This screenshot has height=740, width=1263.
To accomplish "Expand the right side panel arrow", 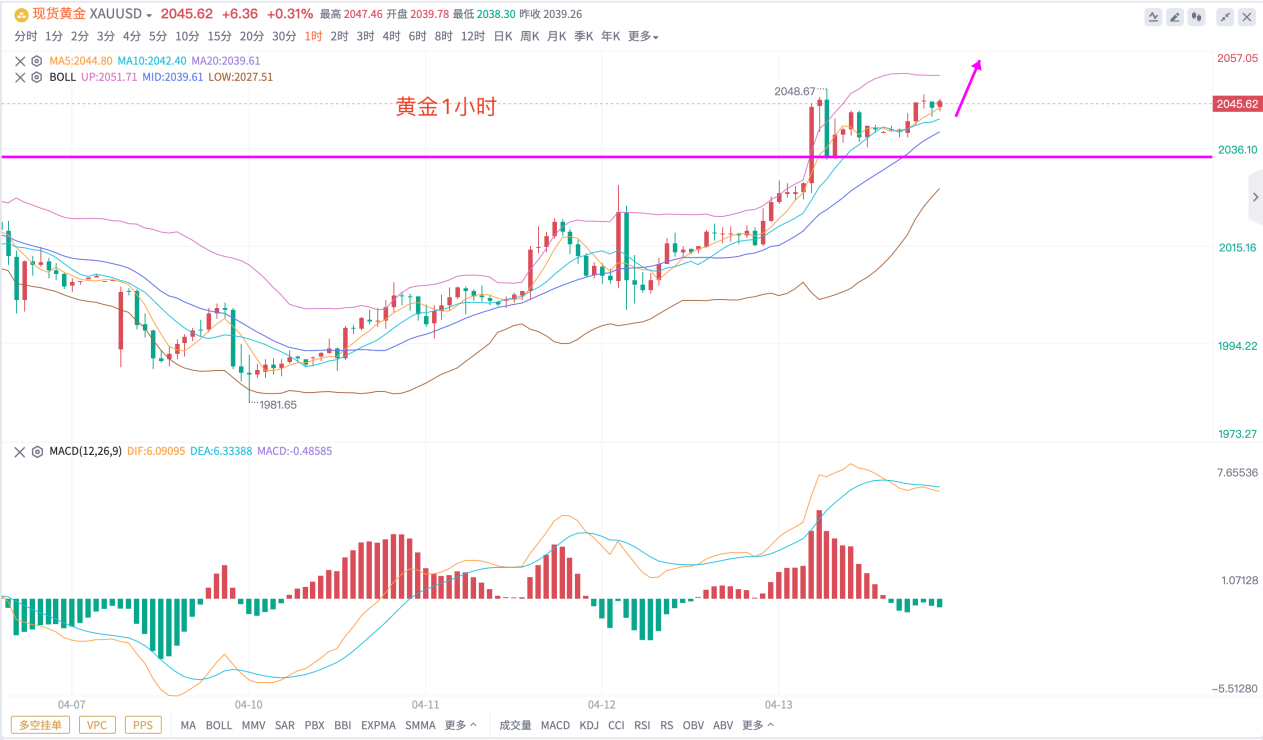I will (x=1255, y=198).
